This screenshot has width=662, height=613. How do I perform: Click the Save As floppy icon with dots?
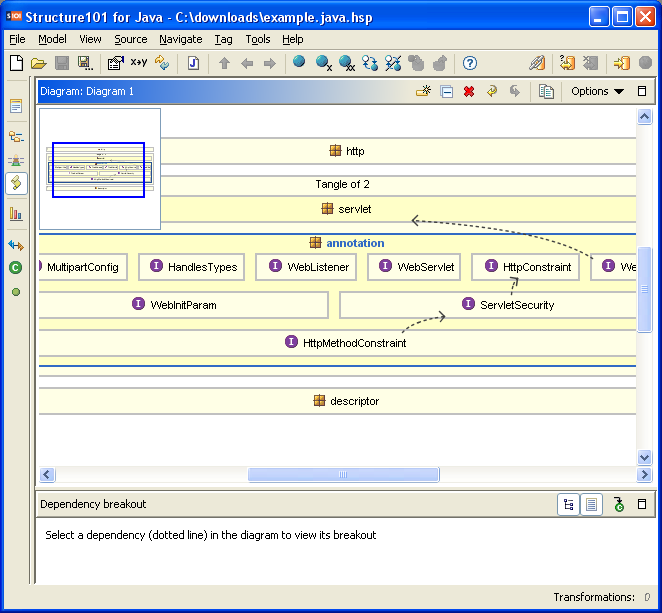[x=85, y=63]
